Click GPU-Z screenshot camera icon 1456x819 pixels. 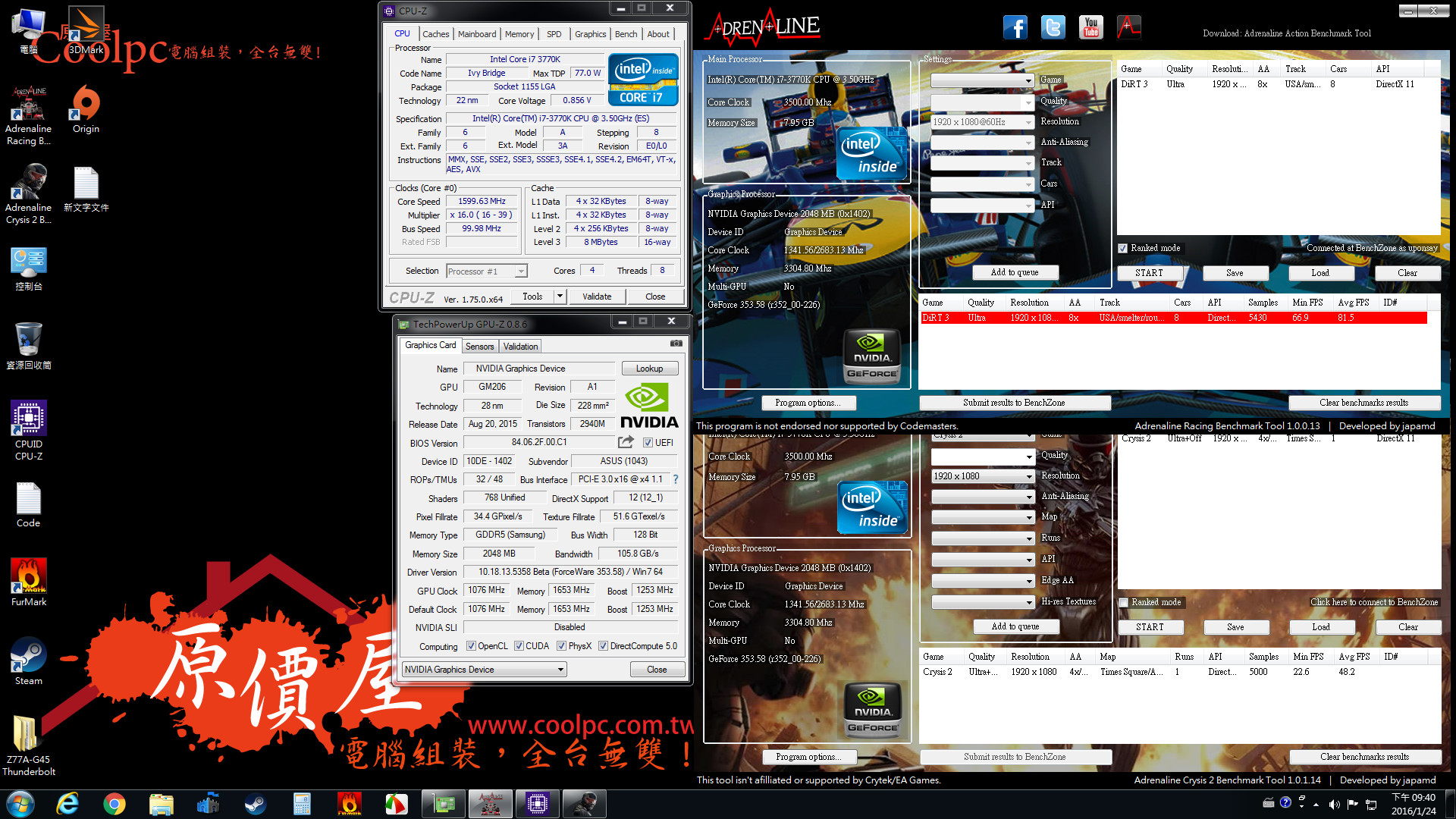[676, 344]
